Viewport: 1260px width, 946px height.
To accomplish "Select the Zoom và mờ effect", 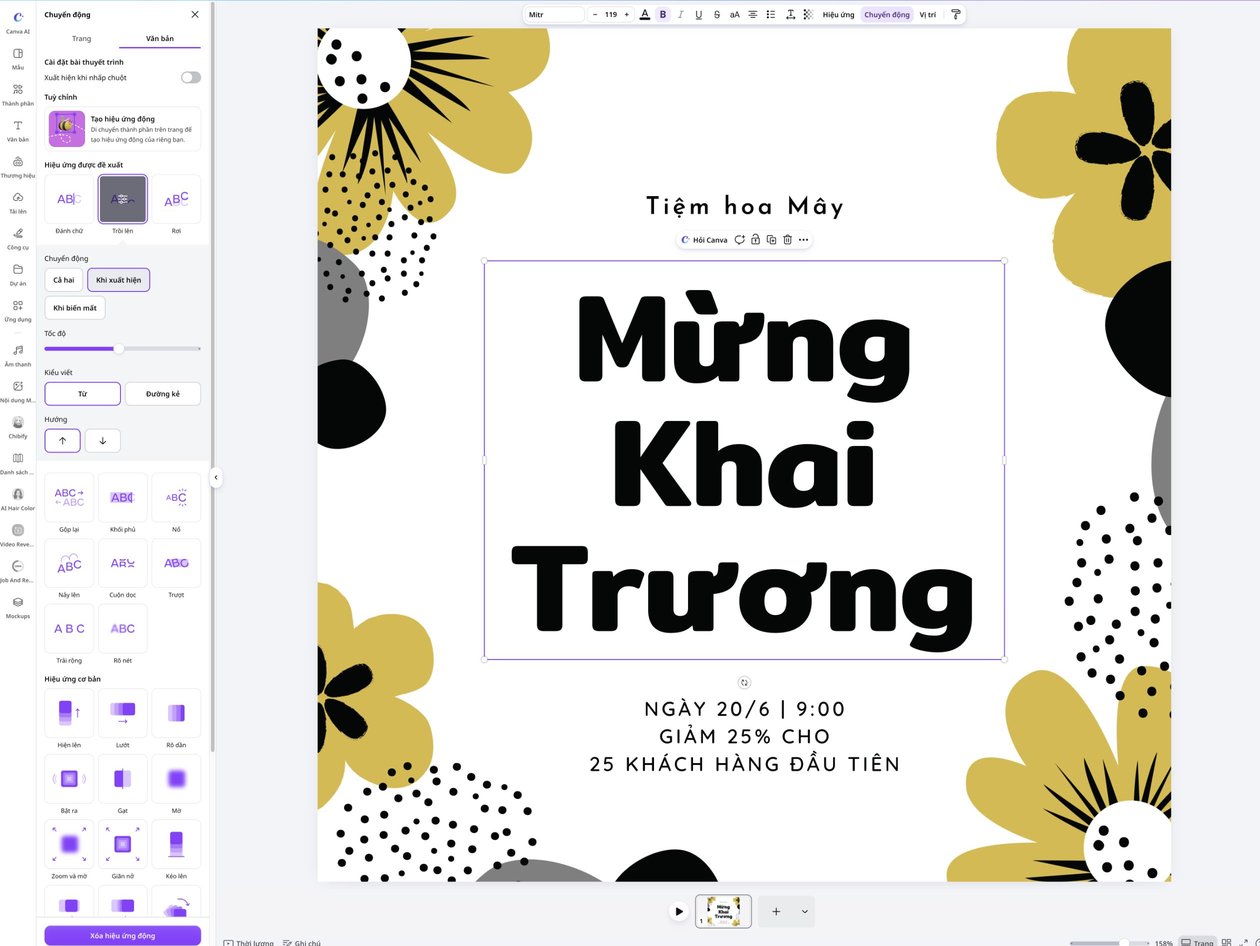I will [x=69, y=844].
